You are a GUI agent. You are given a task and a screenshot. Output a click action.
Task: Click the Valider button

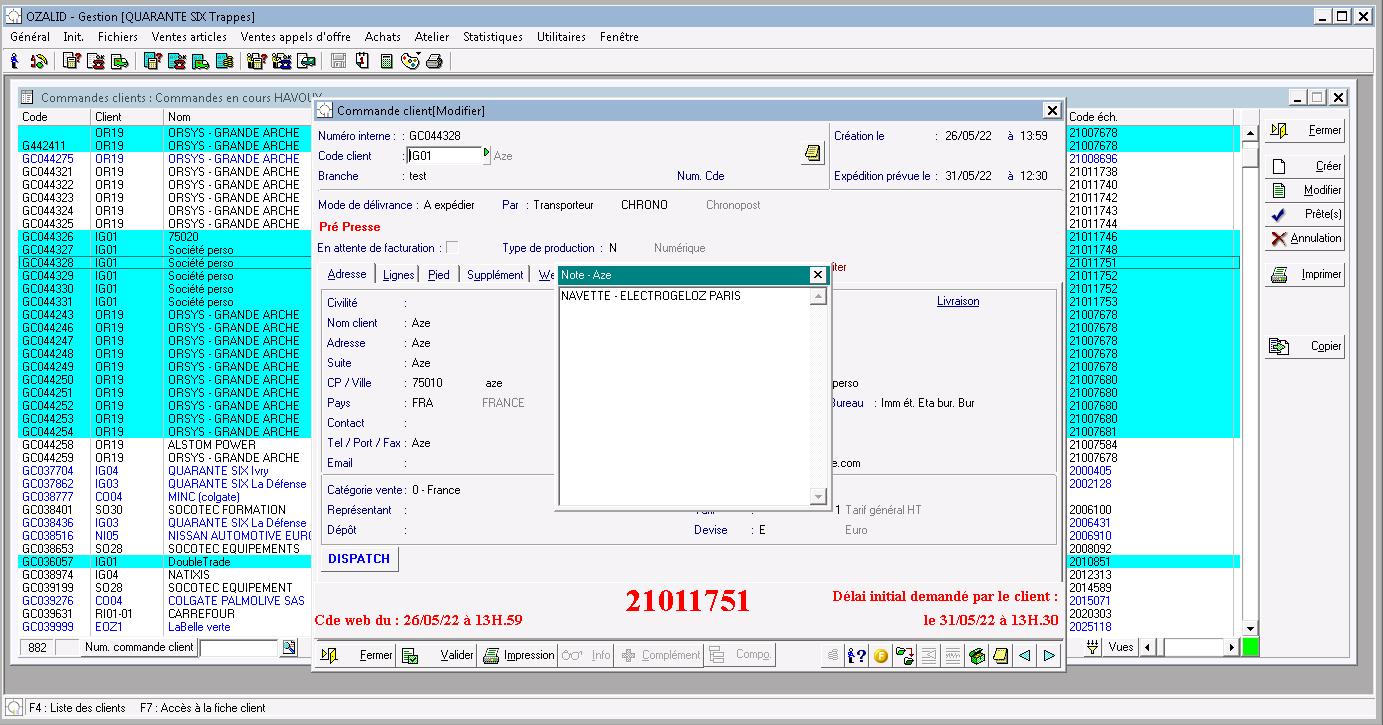point(437,656)
